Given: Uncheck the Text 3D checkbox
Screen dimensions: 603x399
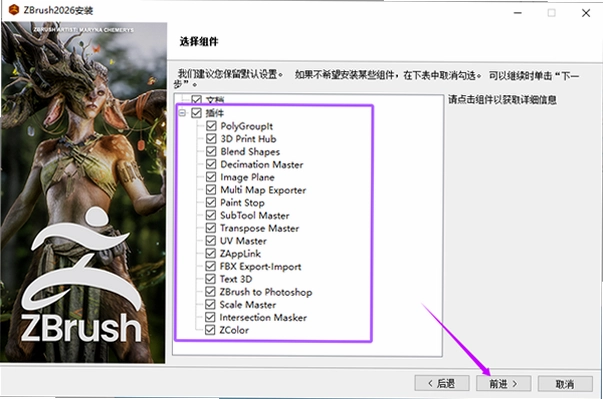Looking at the screenshot, I should click(210, 279).
